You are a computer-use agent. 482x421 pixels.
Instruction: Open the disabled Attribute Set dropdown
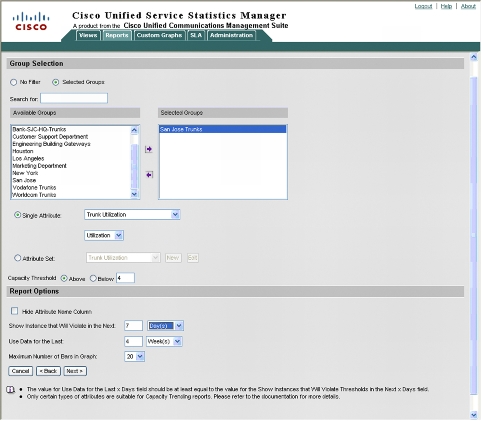123,258
